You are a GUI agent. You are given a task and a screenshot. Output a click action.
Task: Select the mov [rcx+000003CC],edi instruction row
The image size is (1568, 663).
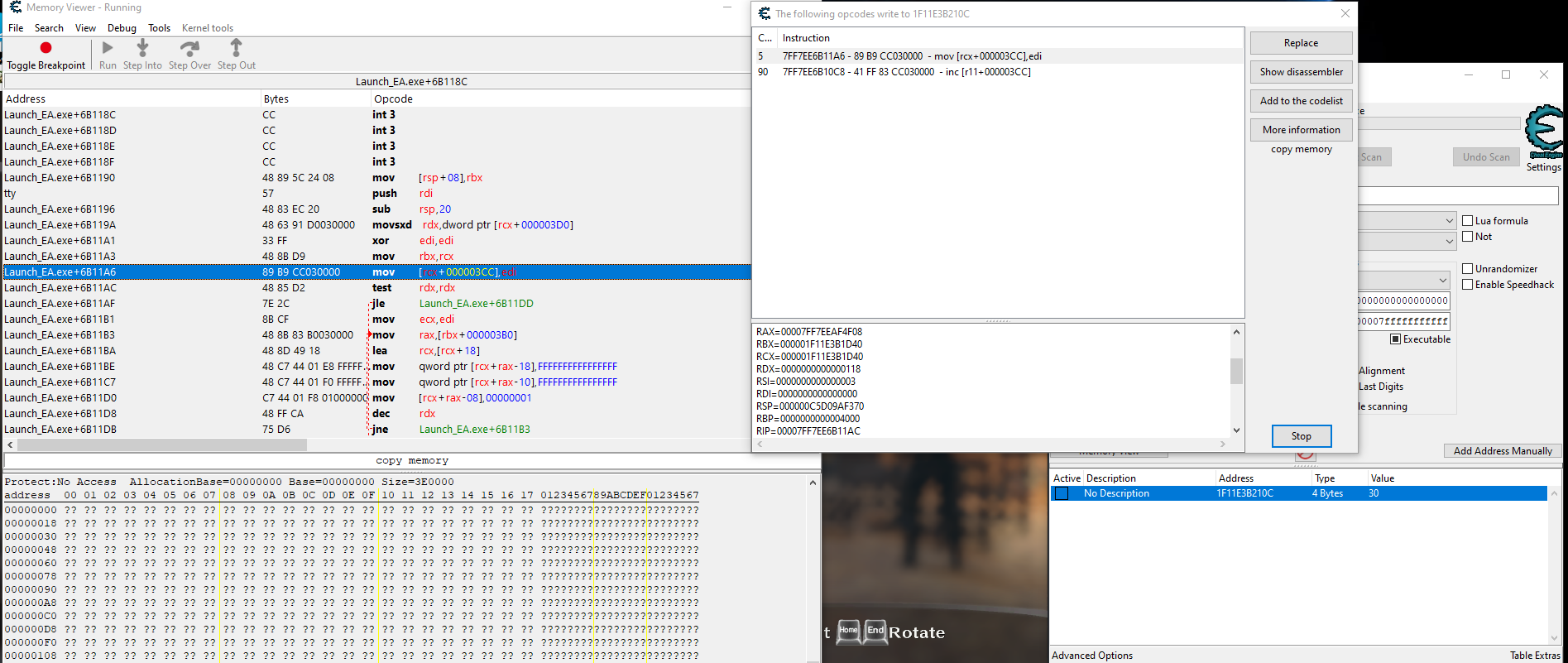click(997, 56)
